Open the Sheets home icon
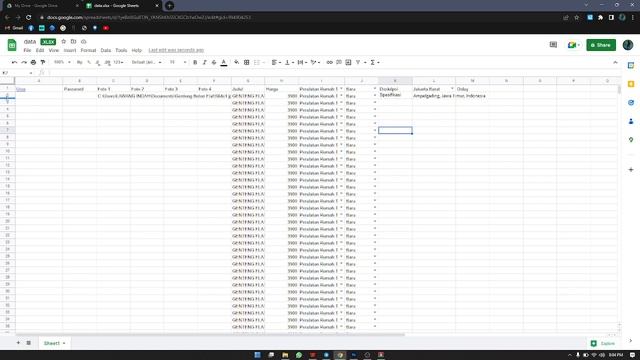640x360 pixels. (12, 45)
